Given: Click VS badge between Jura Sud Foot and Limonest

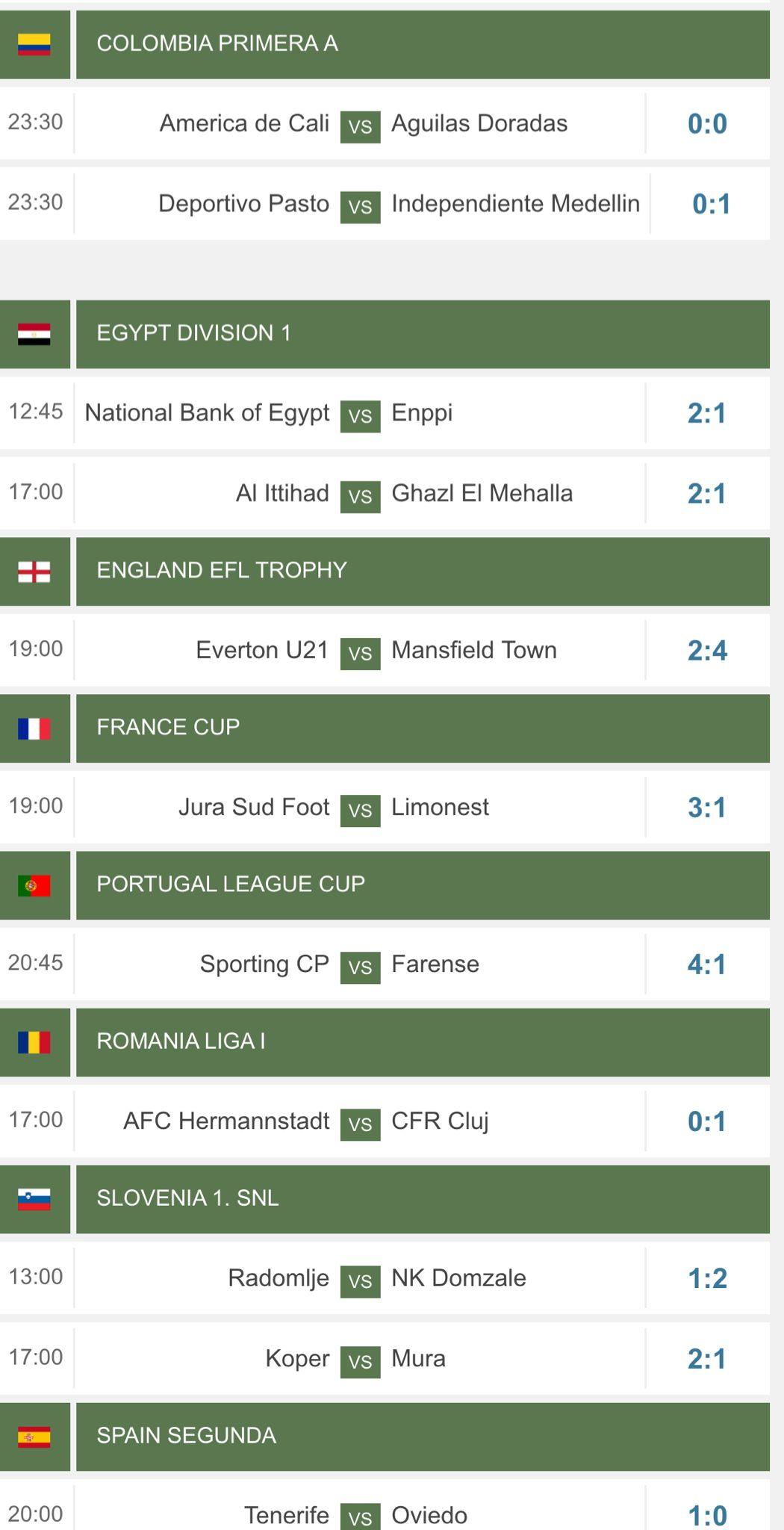Looking at the screenshot, I should [360, 810].
